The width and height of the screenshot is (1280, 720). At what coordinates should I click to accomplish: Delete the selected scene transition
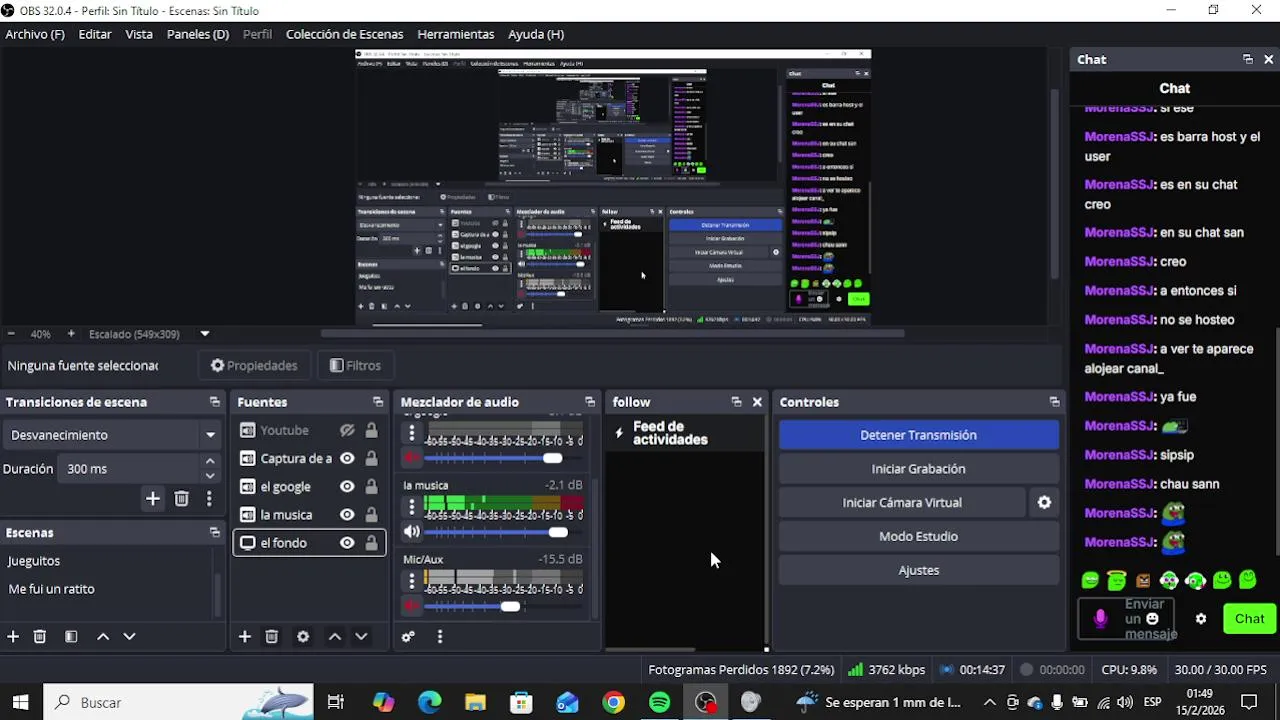[181, 498]
